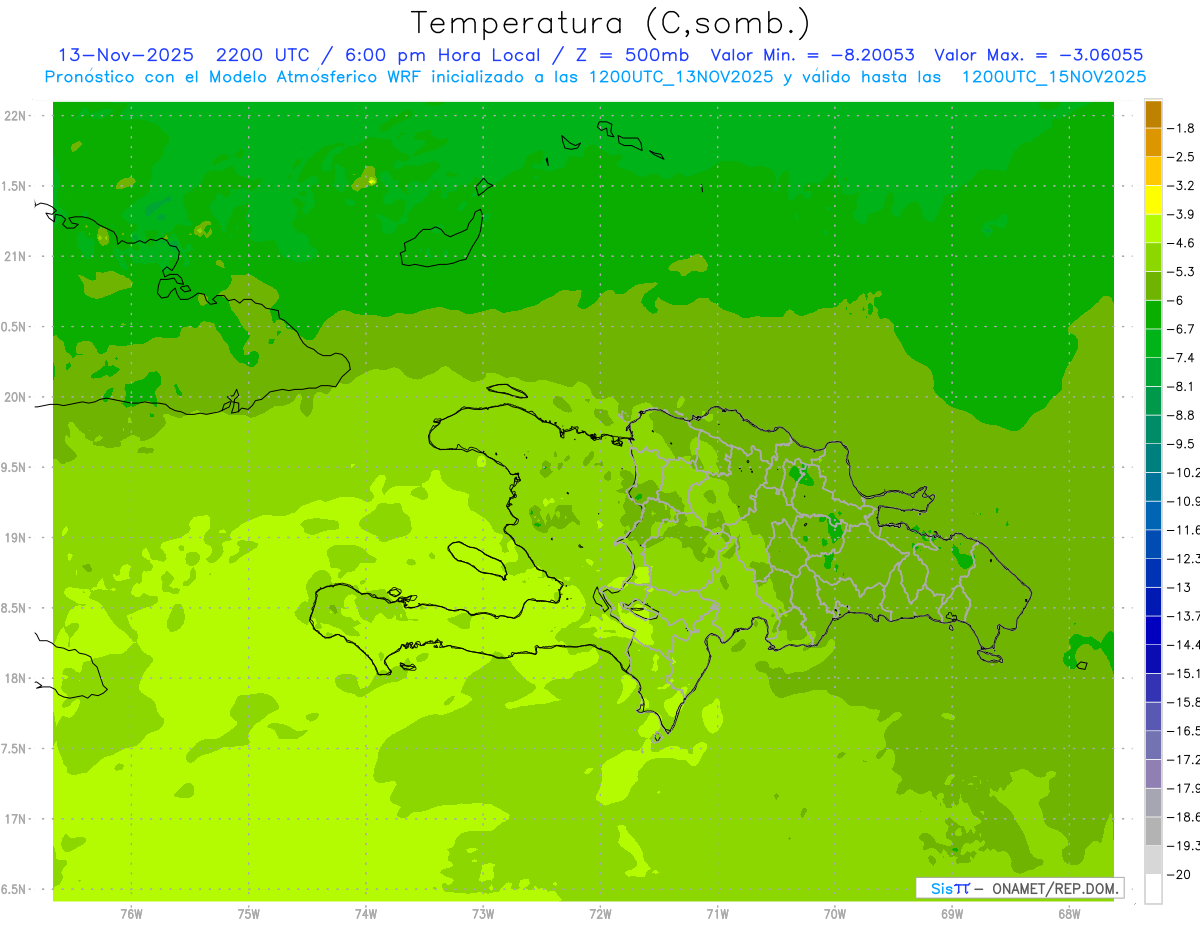1200x927 pixels.
Task: Click the '-4.6' colorbar label
Action: [1181, 243]
